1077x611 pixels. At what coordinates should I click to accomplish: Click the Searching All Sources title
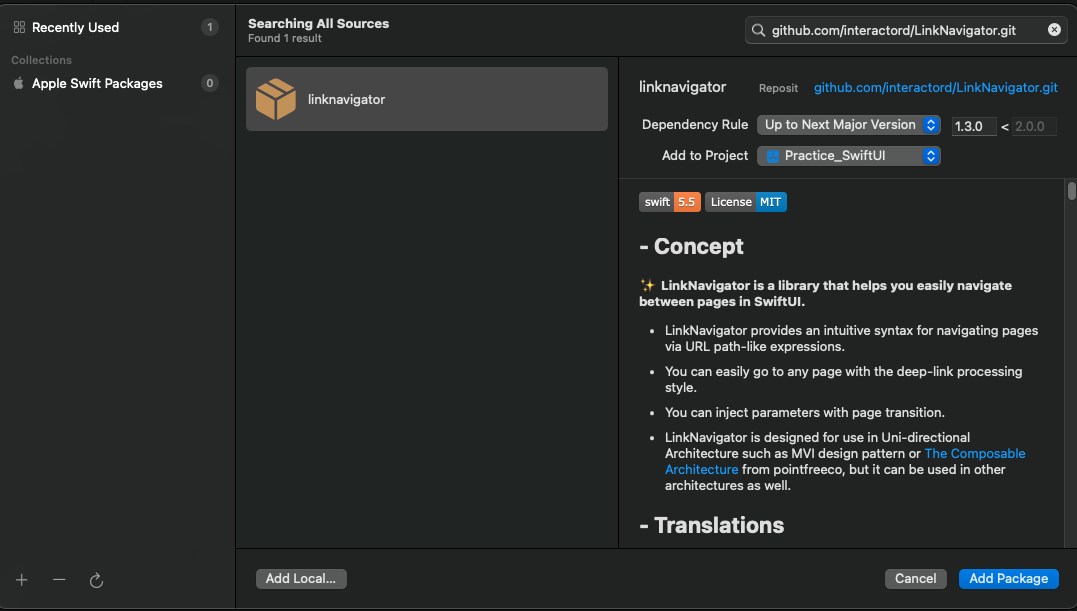pos(318,23)
